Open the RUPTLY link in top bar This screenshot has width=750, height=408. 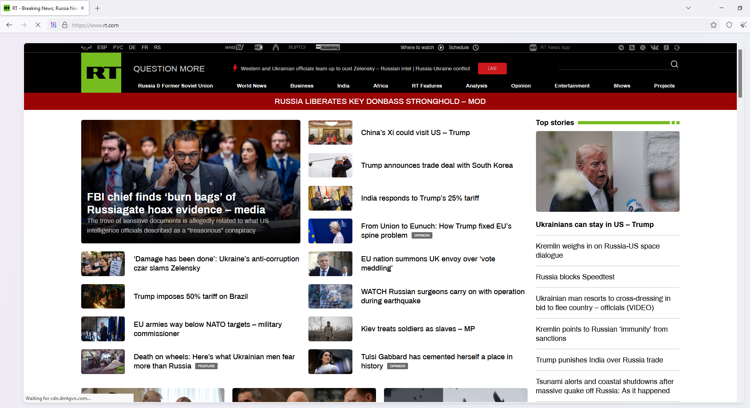297,47
